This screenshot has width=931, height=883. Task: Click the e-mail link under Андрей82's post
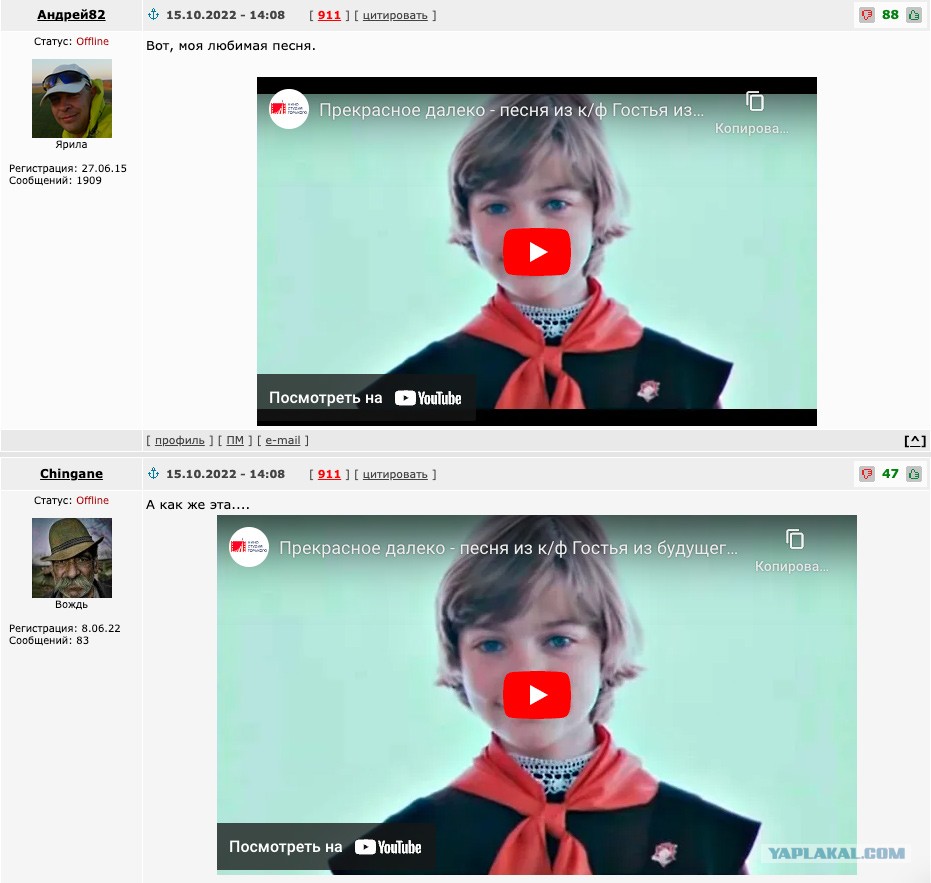coord(283,441)
